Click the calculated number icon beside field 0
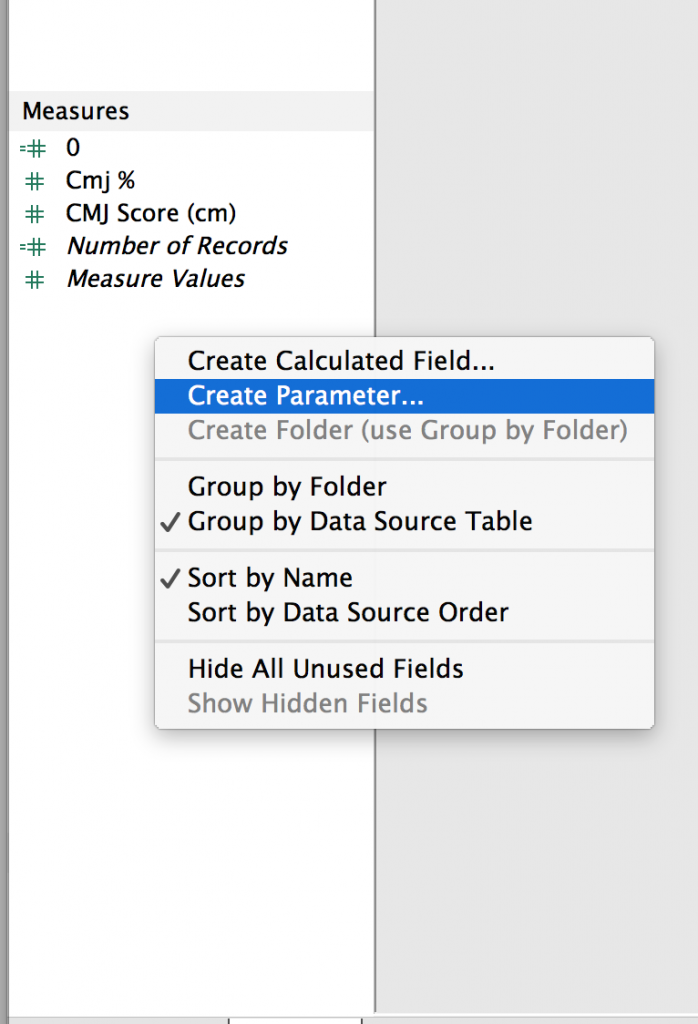The height and width of the screenshot is (1024, 698). pos(33,149)
